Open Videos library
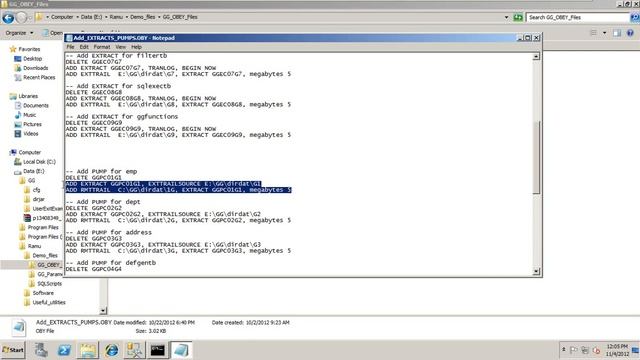This screenshot has height=360, width=640. [x=31, y=134]
